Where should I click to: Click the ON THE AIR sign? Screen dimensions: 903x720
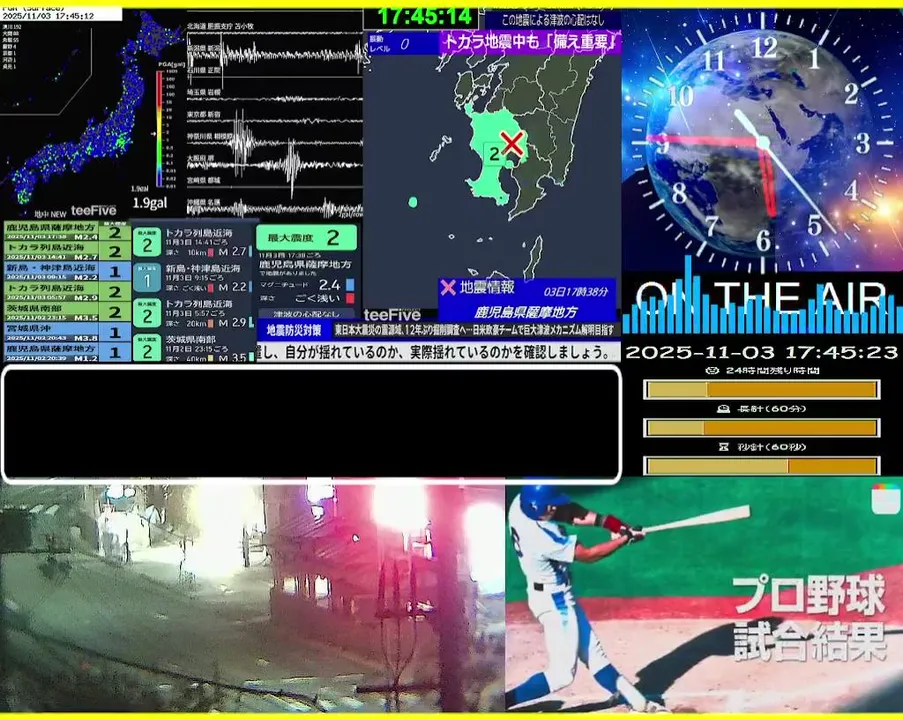[760, 298]
